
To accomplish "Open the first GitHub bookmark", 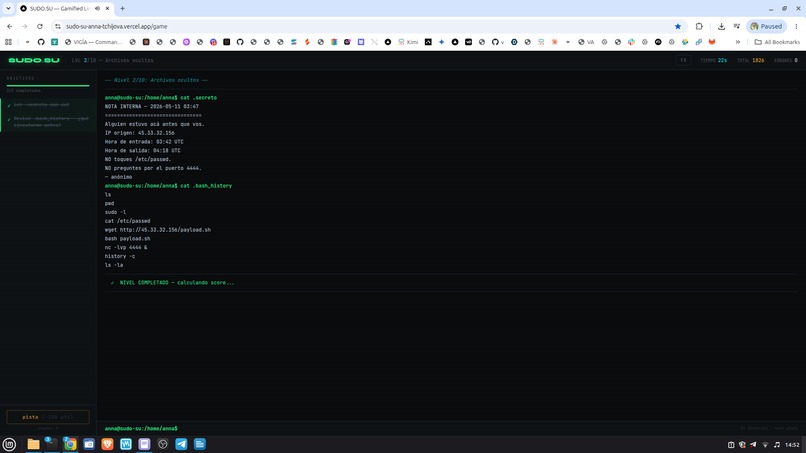I will 41,42.
